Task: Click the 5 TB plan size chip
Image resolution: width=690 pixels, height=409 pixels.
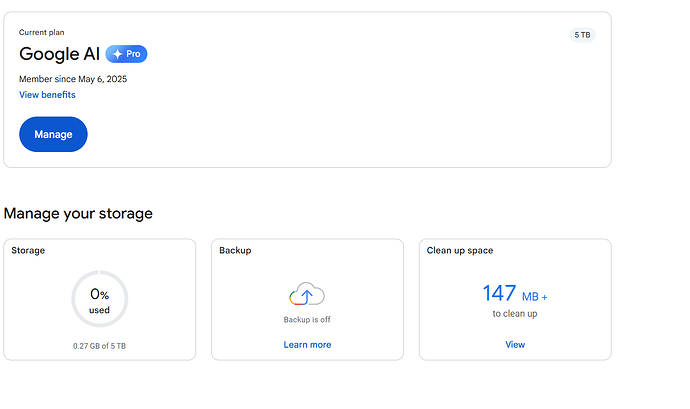Action: point(582,35)
